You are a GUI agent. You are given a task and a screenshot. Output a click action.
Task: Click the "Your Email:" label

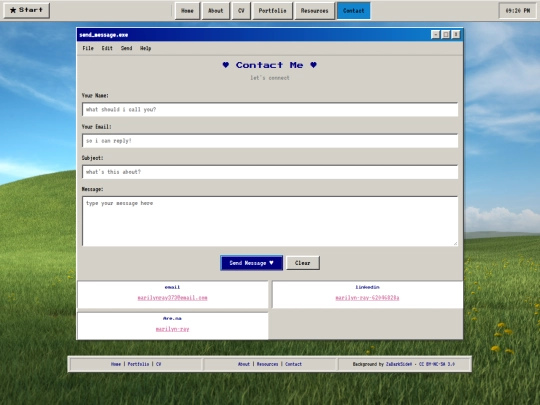tap(96, 127)
